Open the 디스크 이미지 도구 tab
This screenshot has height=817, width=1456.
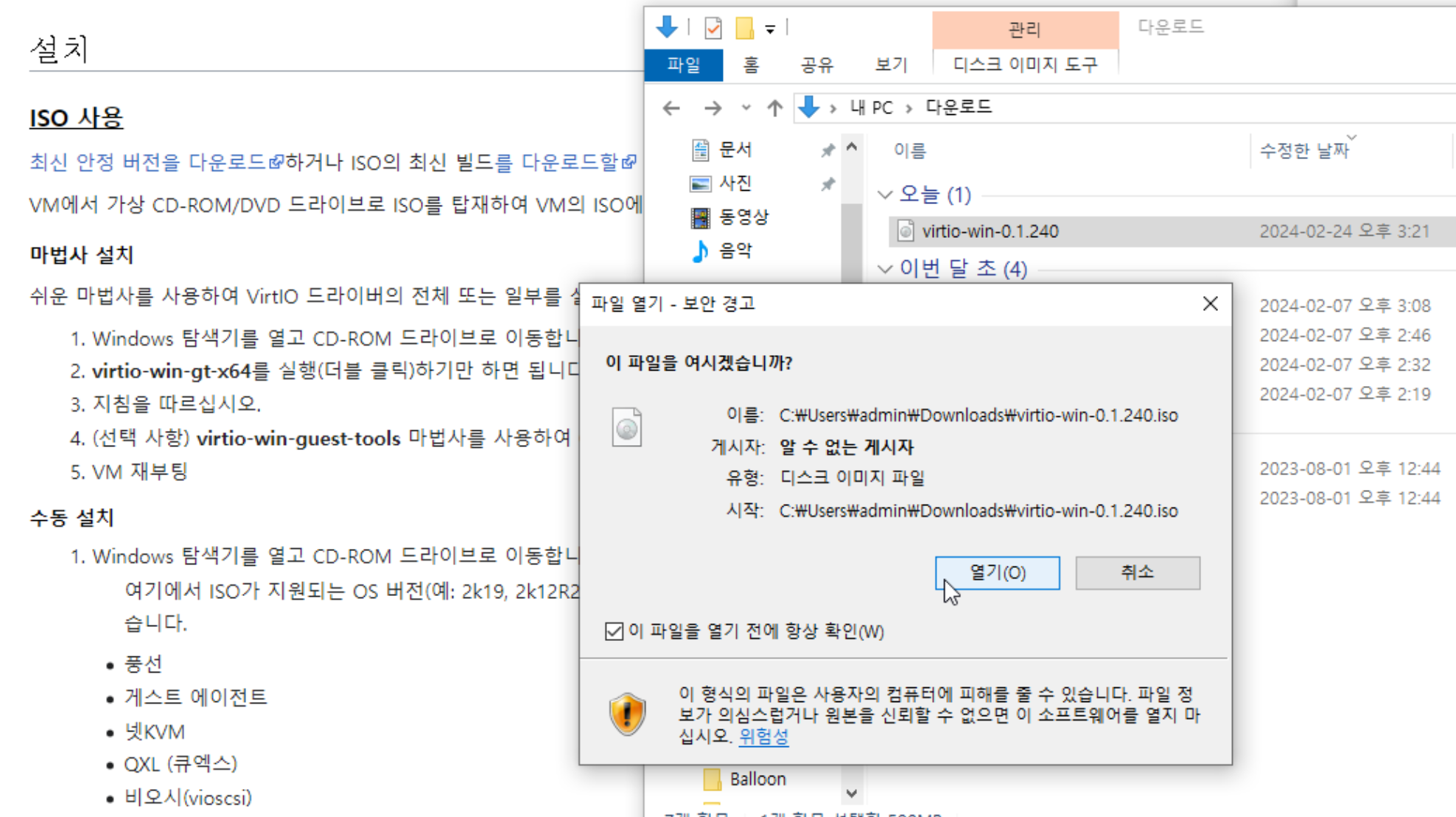pos(1025,65)
